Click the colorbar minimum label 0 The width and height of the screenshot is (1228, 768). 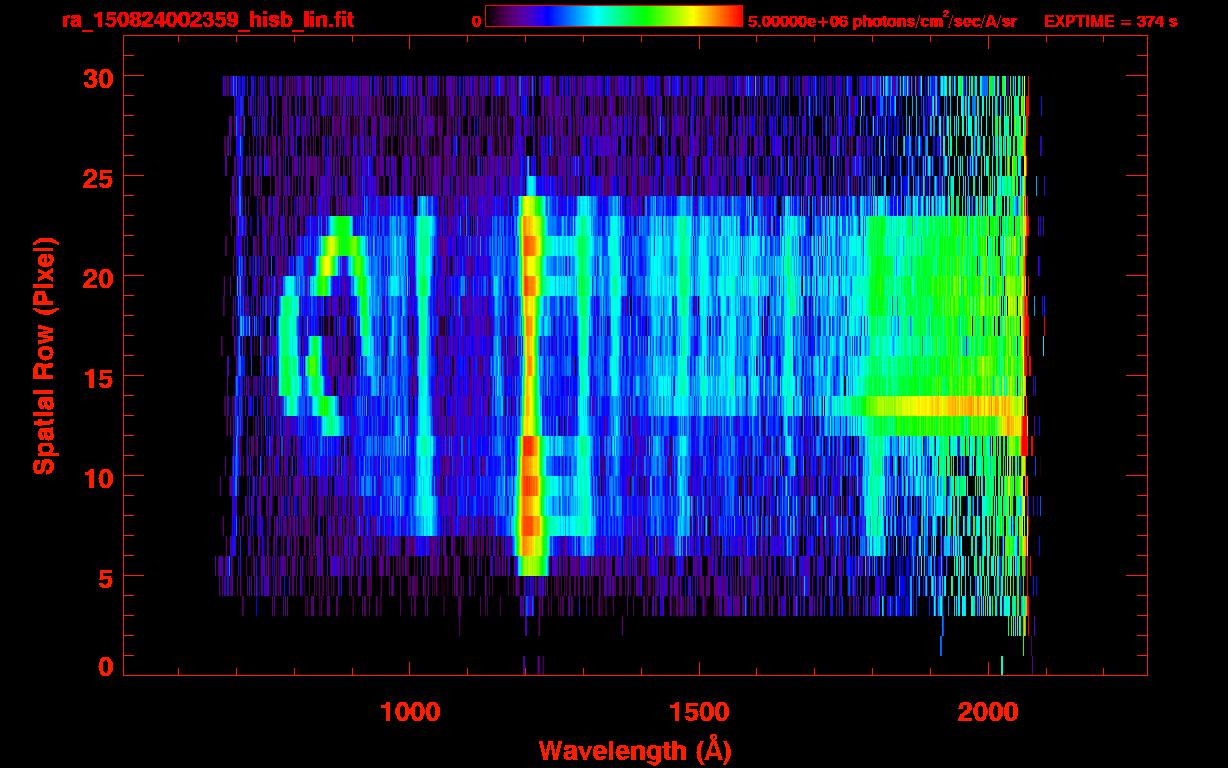tap(477, 21)
